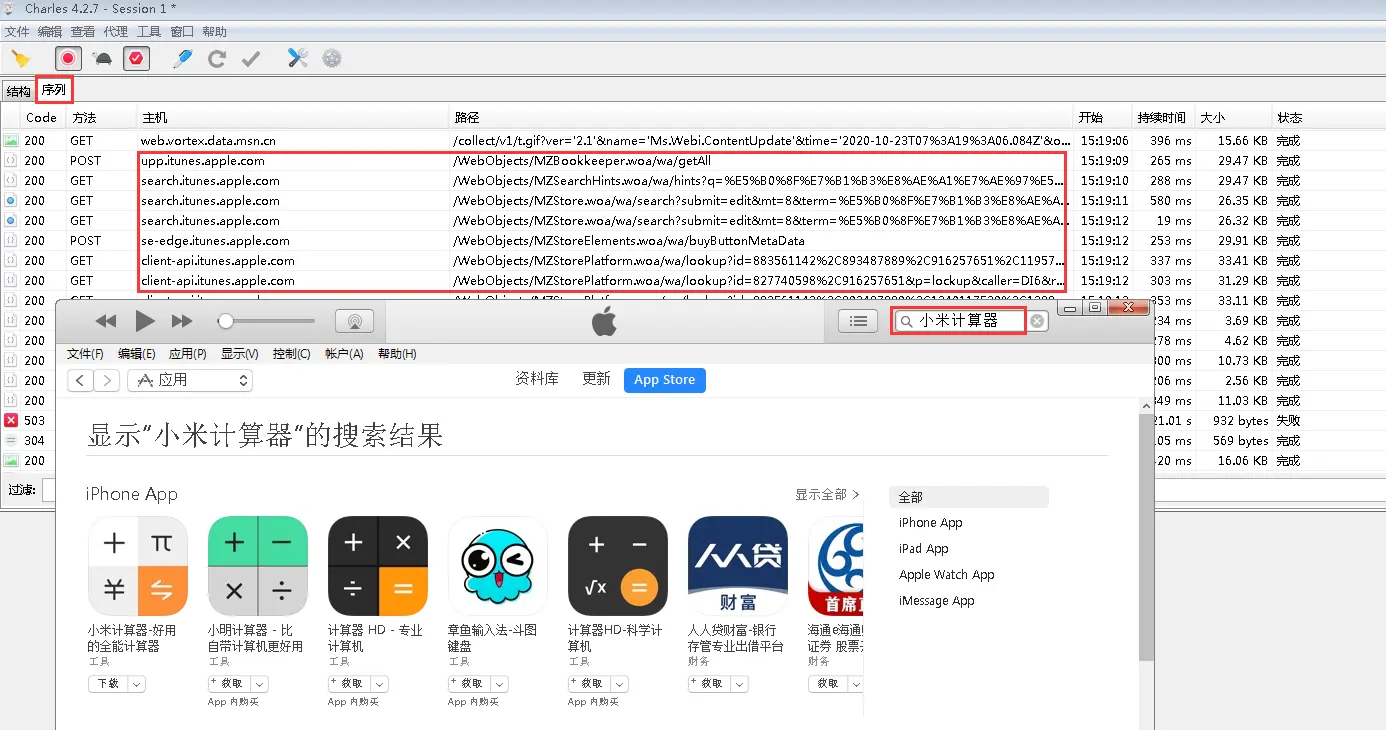
Task: Click the AirPlay icon button in iTunes
Action: 354,321
